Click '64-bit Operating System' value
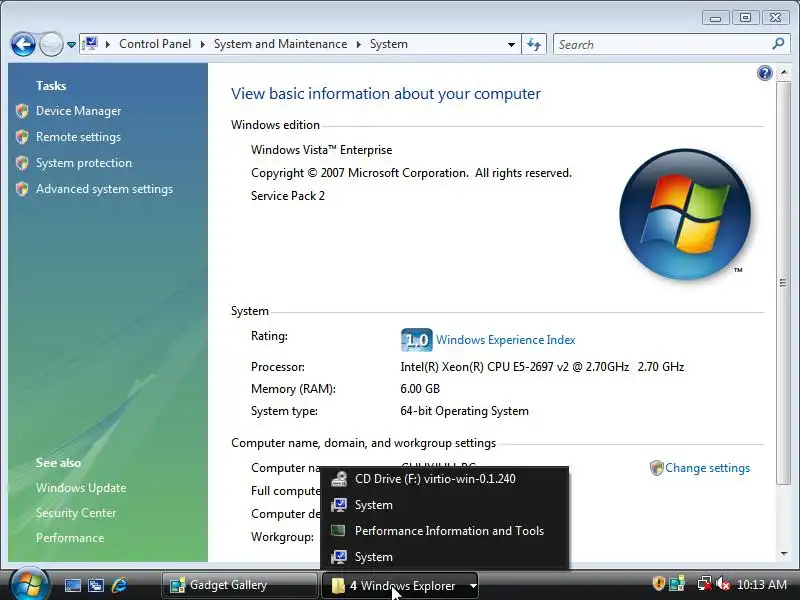 (x=464, y=411)
